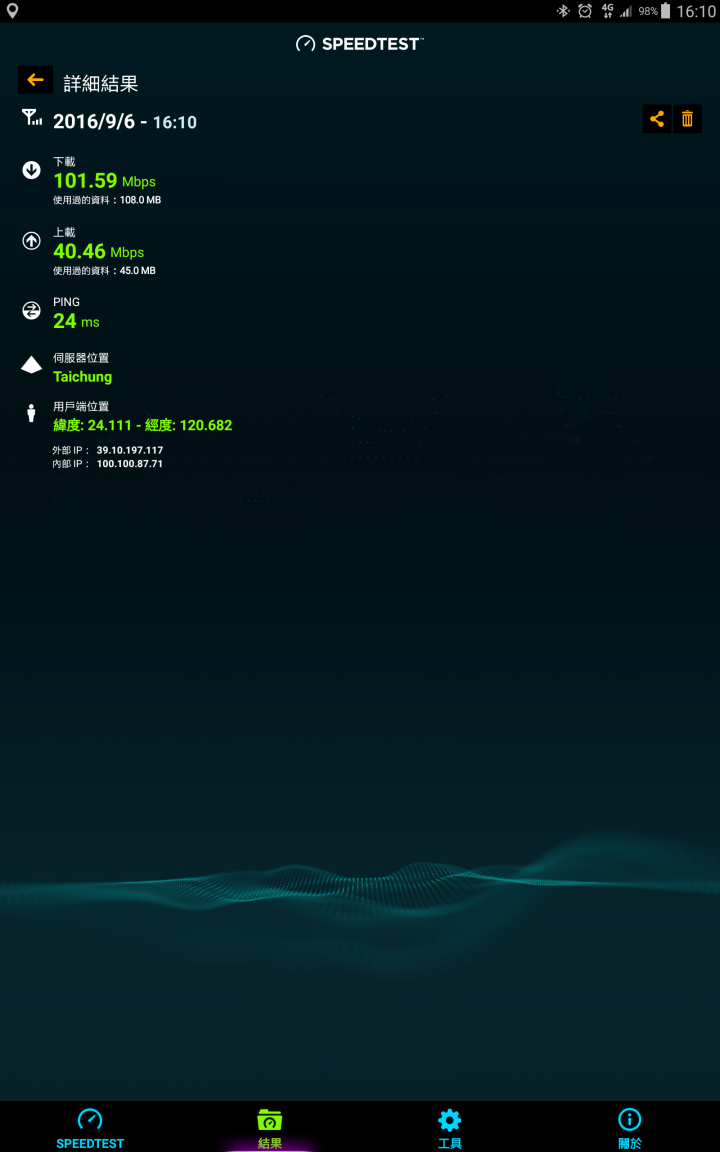Tap the client location person icon
Viewport: 720px width, 1152px height.
pyautogui.click(x=31, y=412)
